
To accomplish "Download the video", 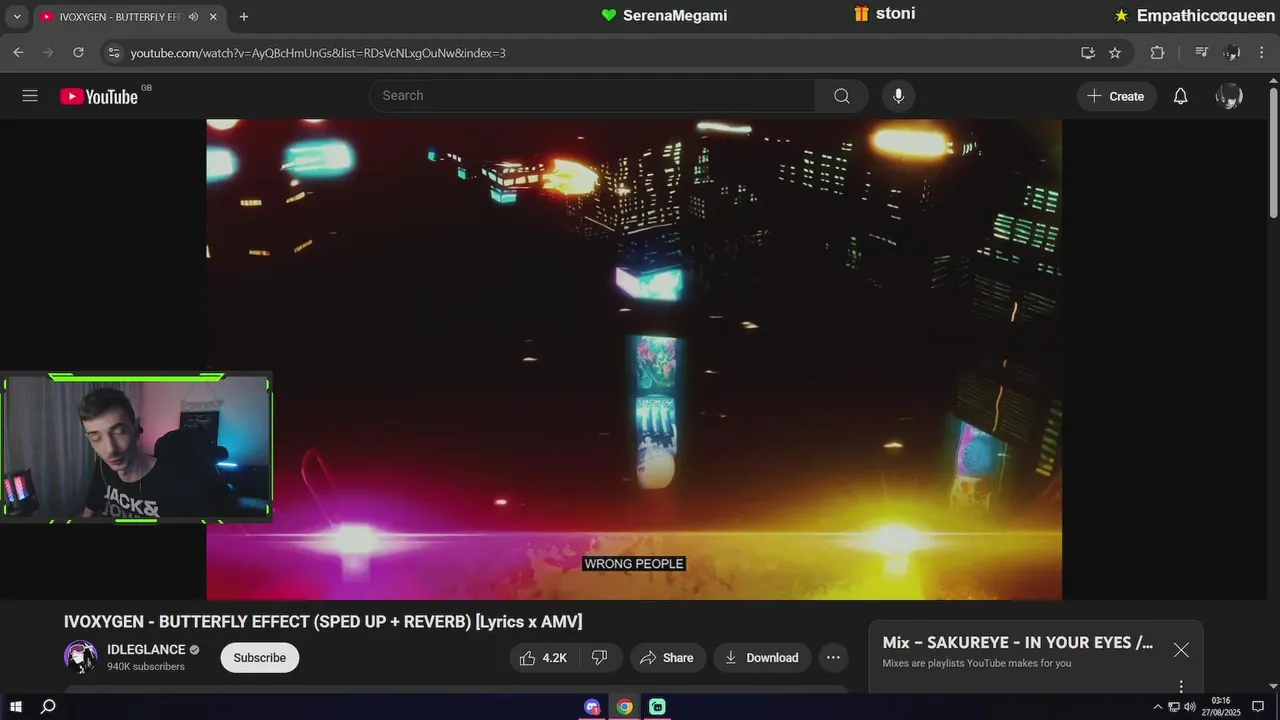I will pos(762,658).
